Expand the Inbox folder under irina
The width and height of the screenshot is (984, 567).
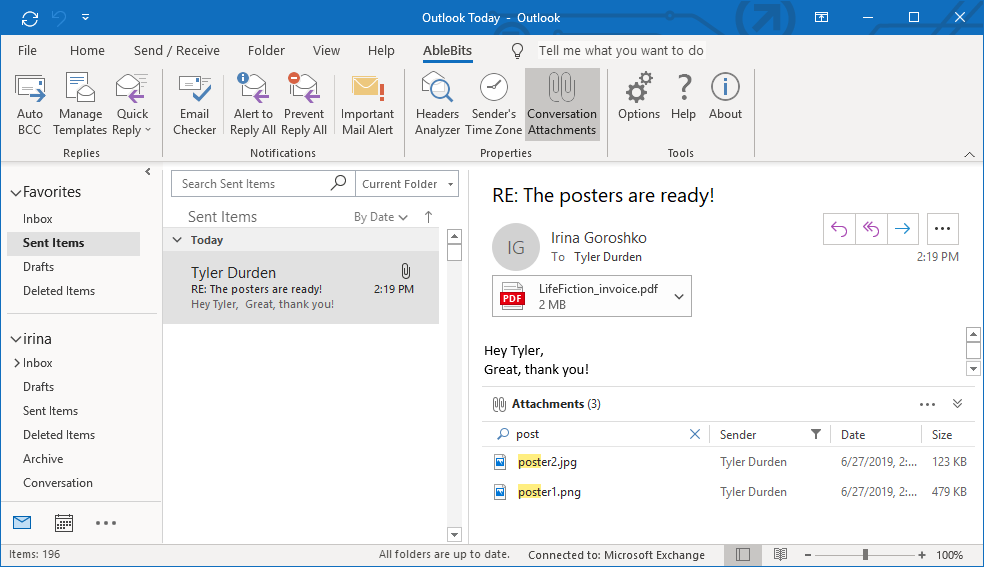[17, 363]
